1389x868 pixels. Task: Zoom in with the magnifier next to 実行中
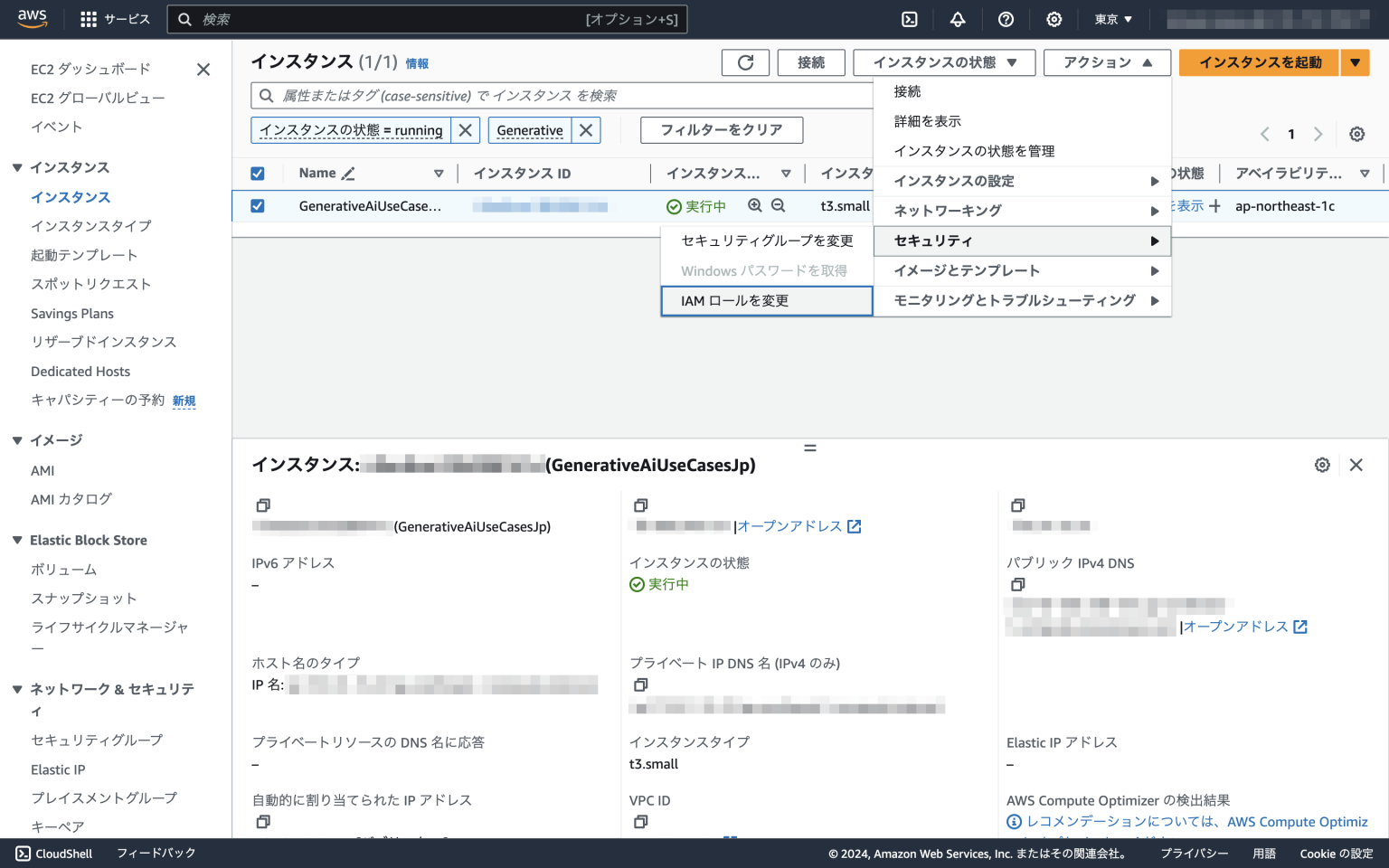755,205
